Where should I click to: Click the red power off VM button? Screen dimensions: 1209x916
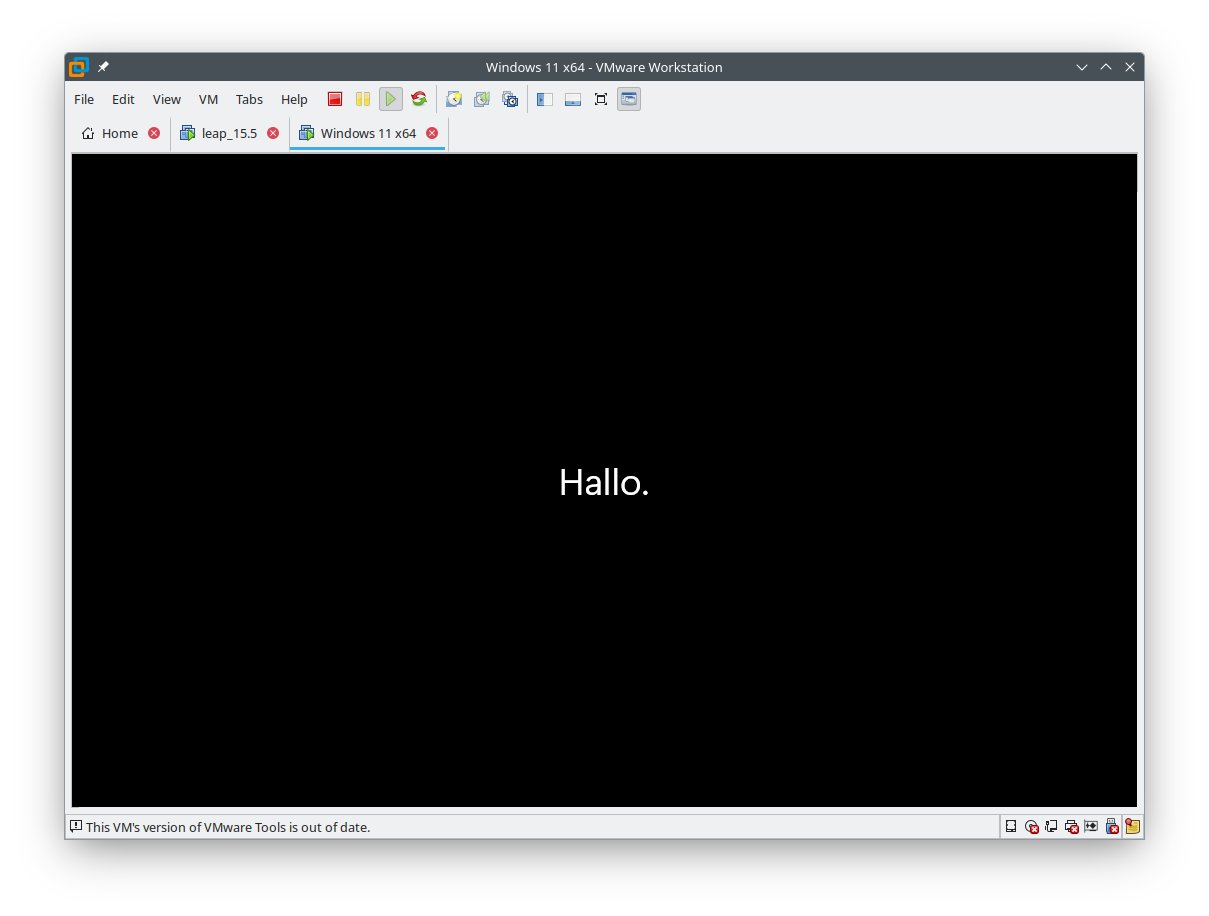(335, 99)
